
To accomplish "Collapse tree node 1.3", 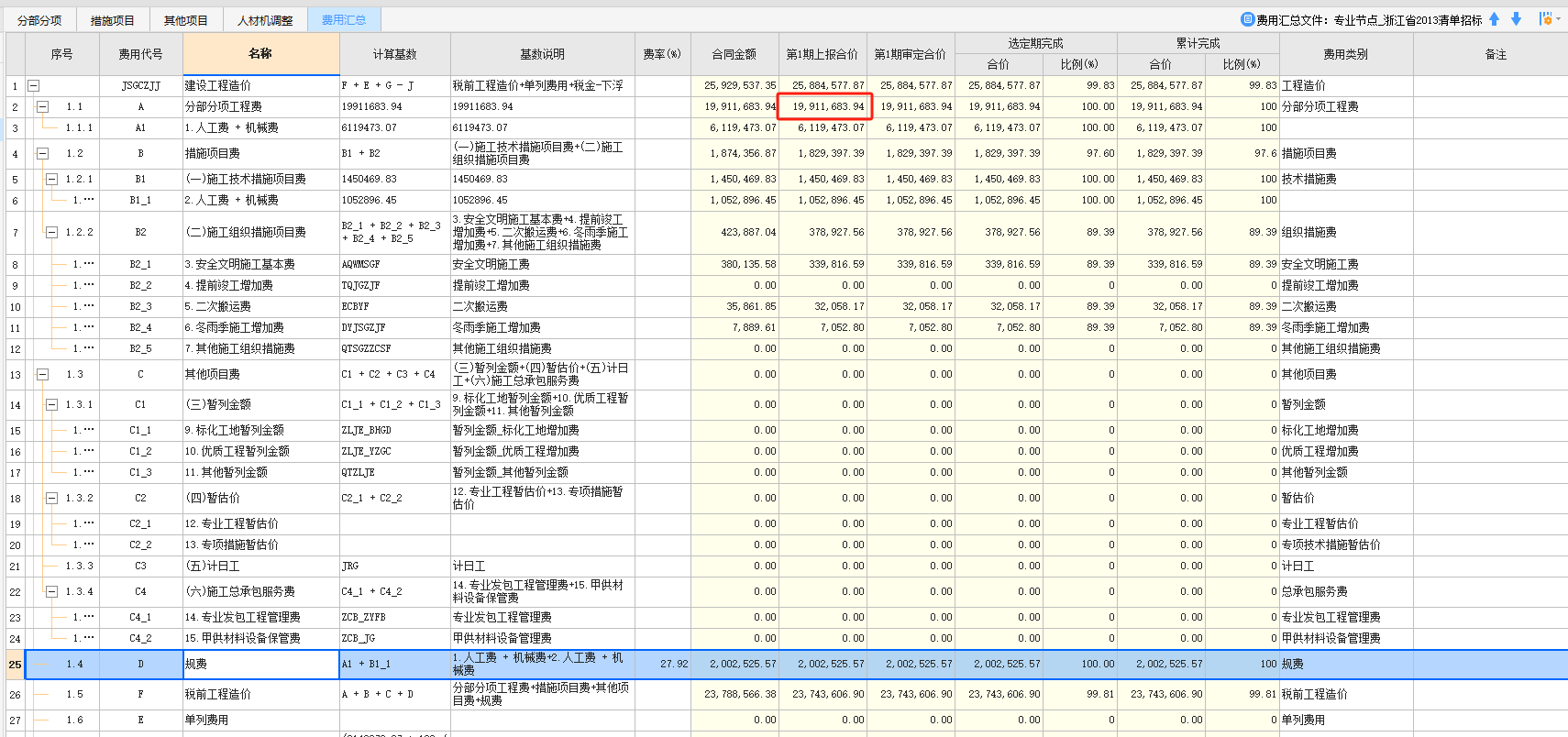I will [42, 374].
